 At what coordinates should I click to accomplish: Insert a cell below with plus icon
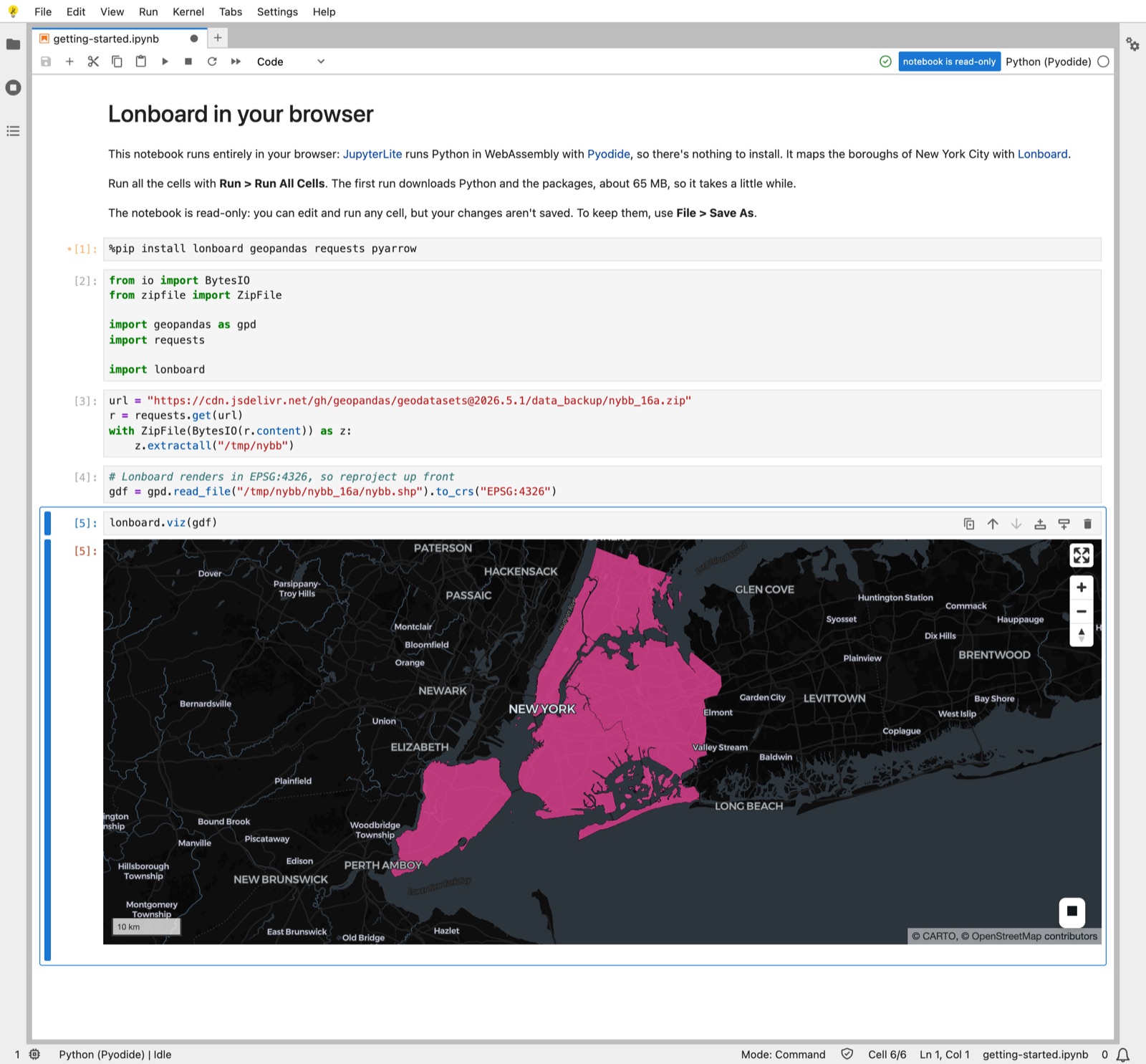tap(69, 62)
